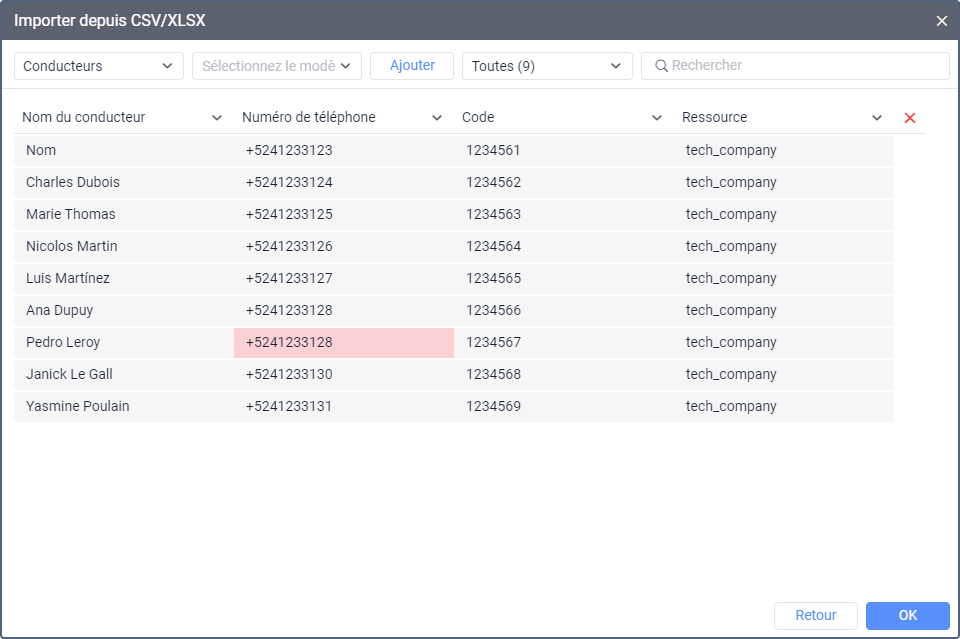The height and width of the screenshot is (639, 960).
Task: Open the Conducteurs type dropdown
Action: pyautogui.click(x=99, y=66)
